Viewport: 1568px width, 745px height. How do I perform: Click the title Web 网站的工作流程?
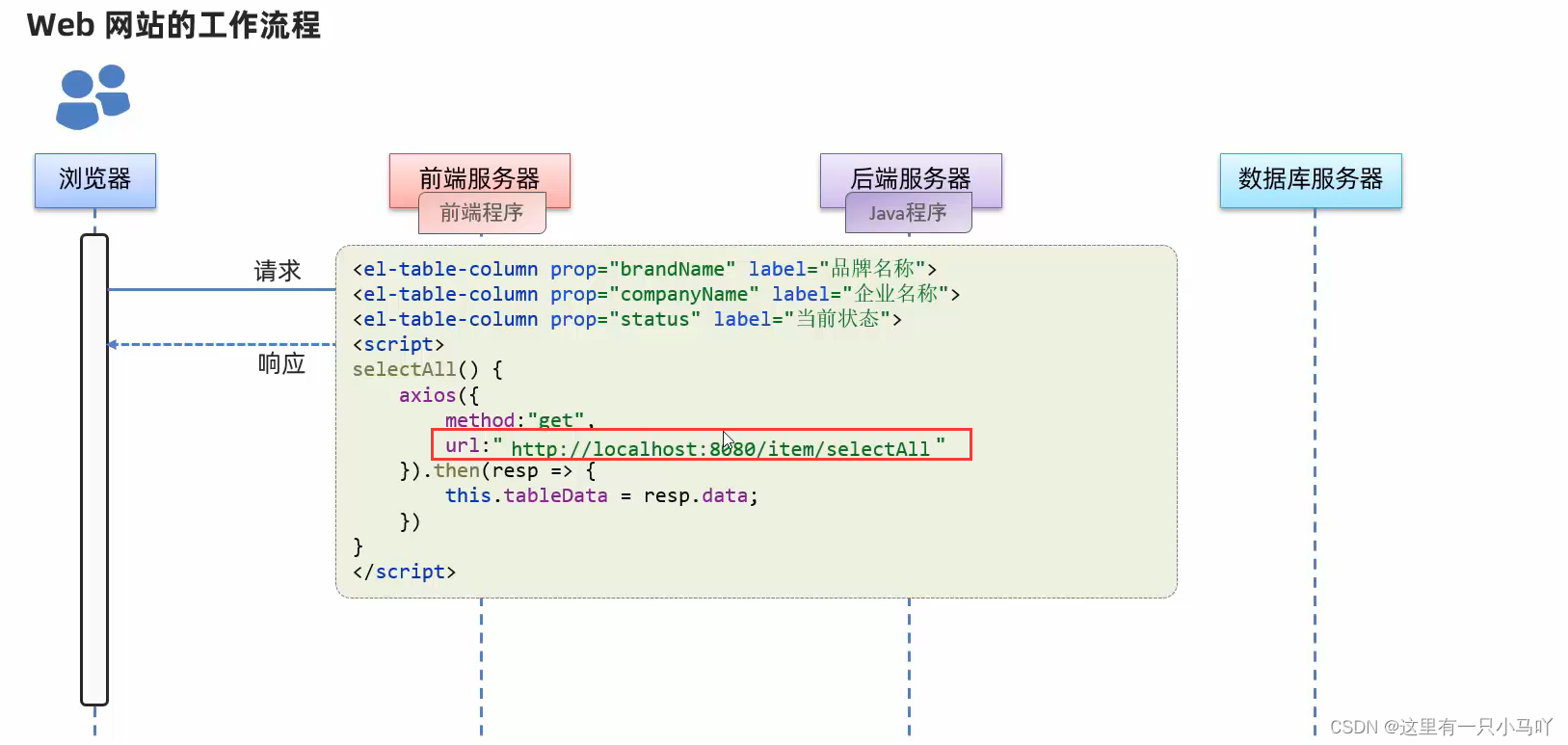point(173,25)
